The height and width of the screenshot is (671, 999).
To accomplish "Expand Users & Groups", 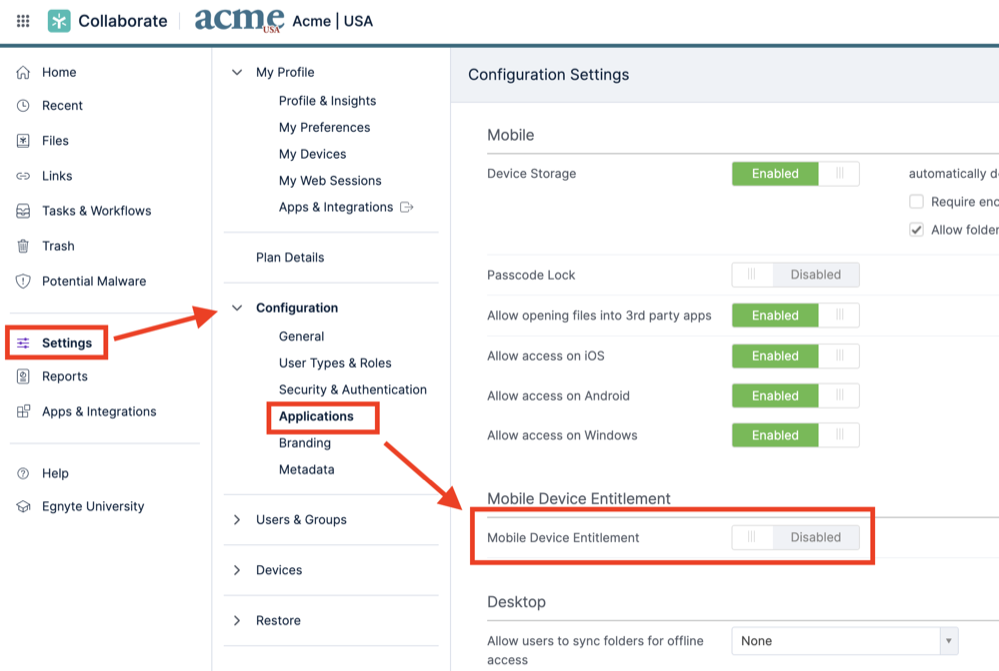I will pos(237,519).
